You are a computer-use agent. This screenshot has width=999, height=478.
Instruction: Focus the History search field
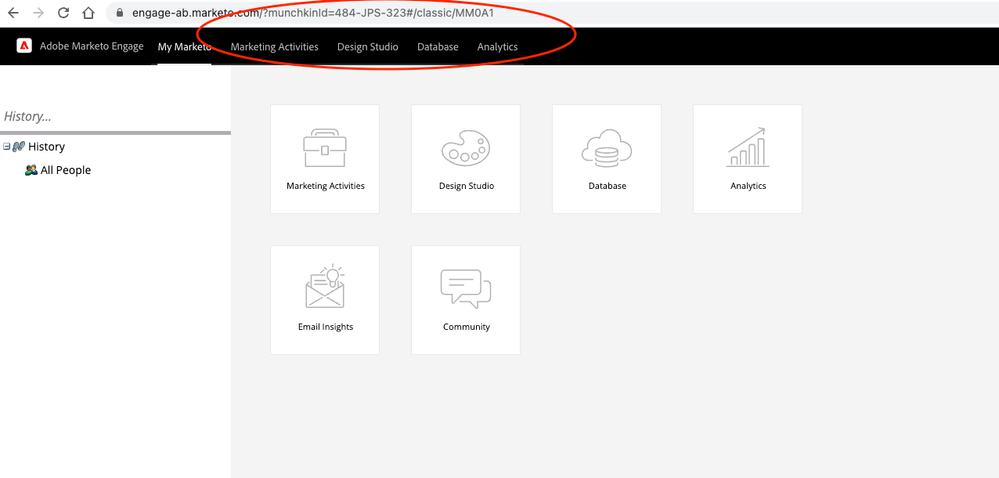click(x=115, y=117)
